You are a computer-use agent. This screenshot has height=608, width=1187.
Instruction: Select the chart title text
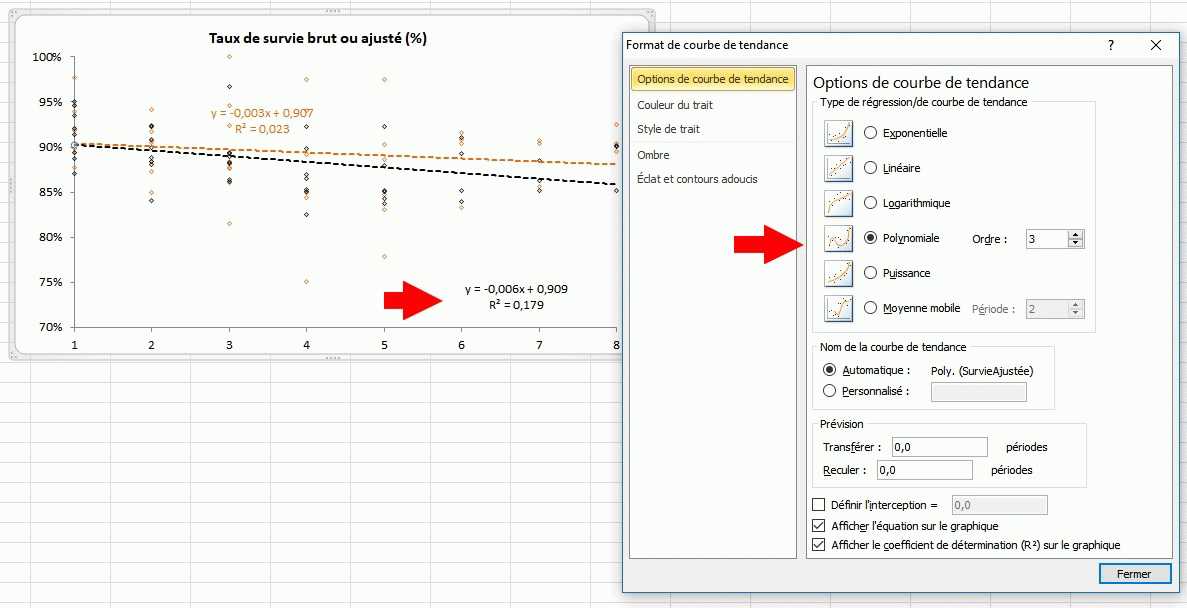(317, 39)
